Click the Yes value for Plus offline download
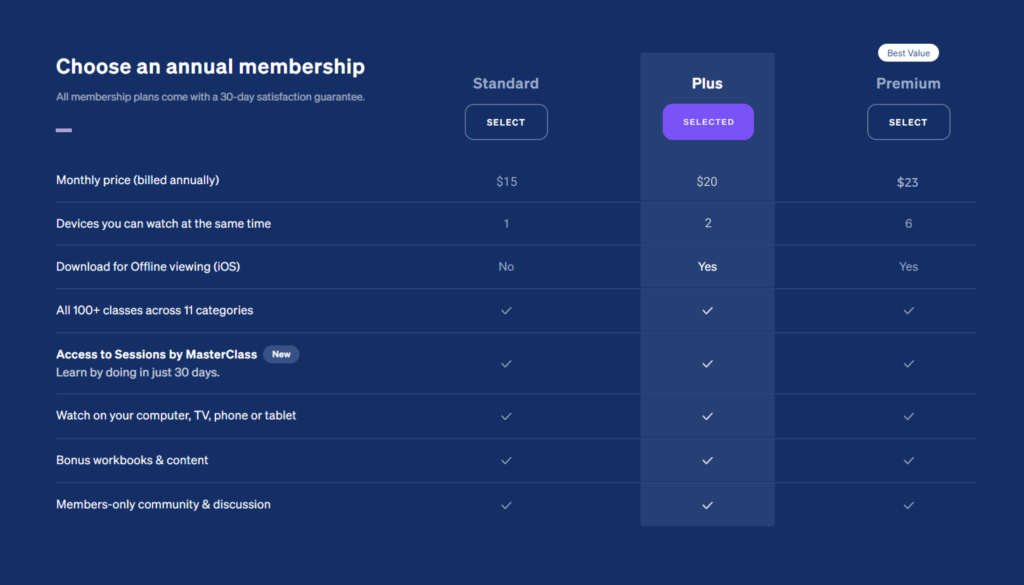This screenshot has width=1024, height=585. click(707, 266)
